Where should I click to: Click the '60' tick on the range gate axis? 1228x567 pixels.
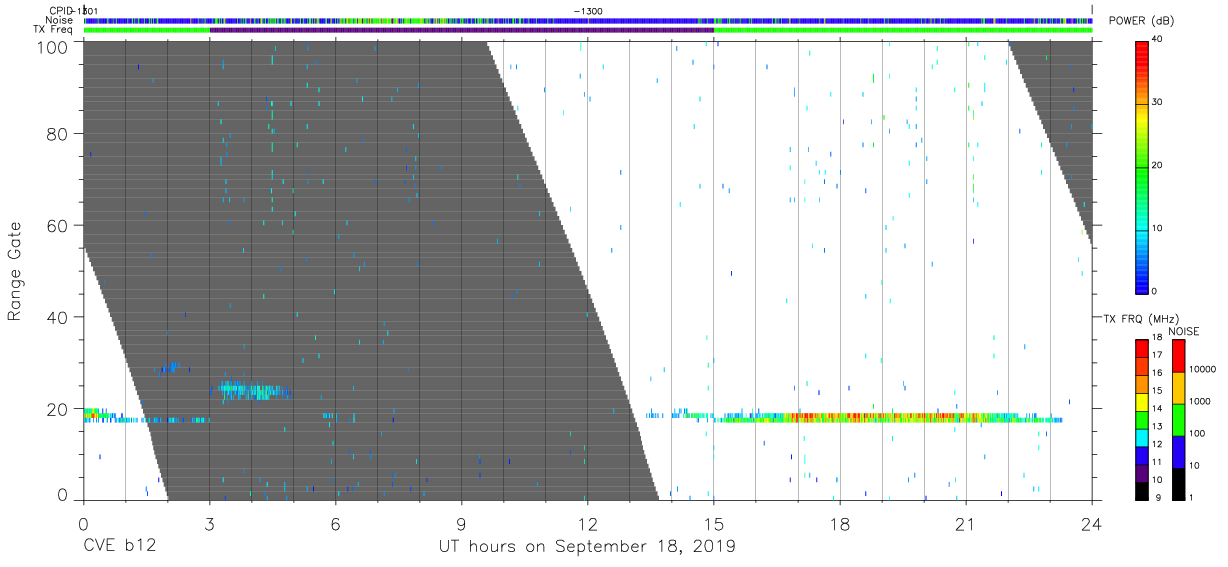(57, 226)
